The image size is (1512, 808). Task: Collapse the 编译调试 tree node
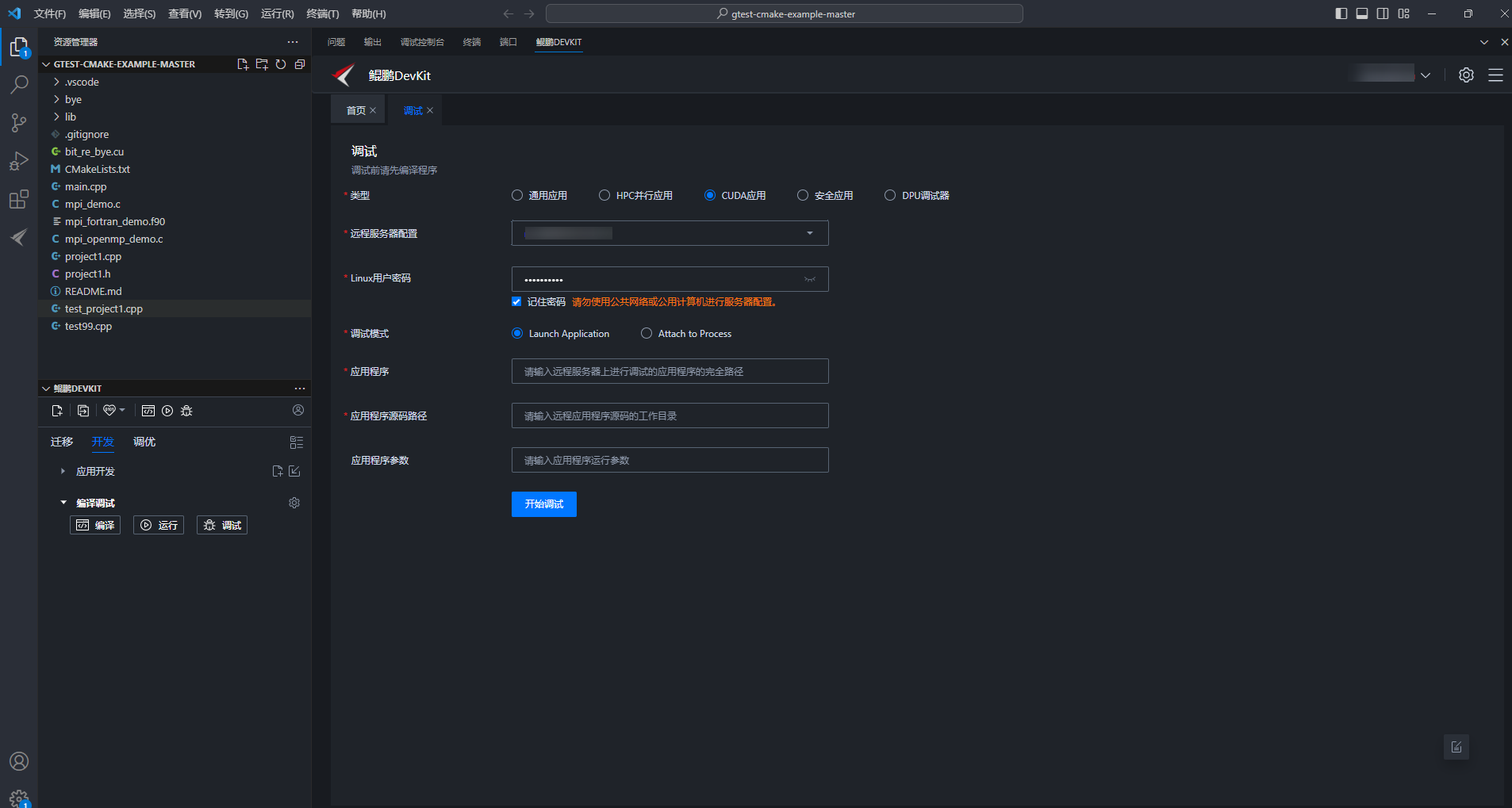coord(63,503)
